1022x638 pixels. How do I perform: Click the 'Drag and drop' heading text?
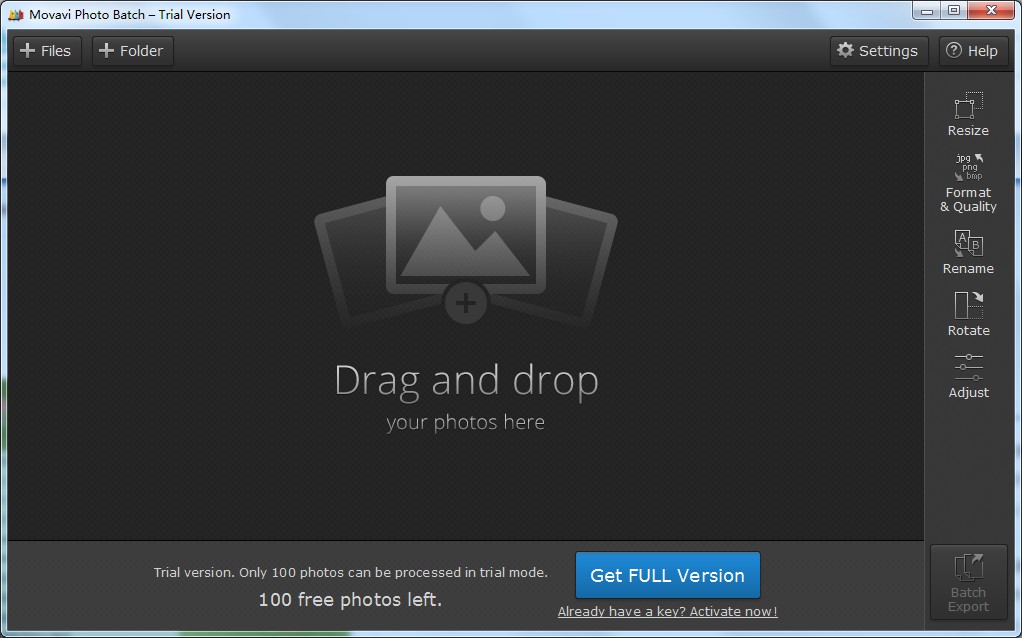[466, 381]
